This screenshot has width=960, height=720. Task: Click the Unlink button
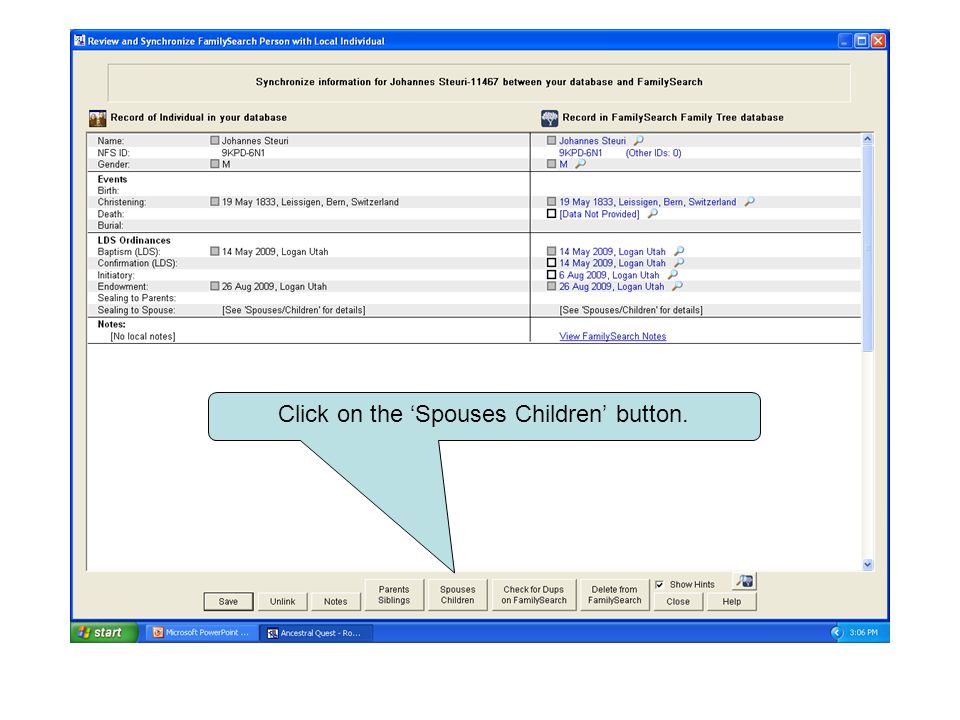coord(282,601)
